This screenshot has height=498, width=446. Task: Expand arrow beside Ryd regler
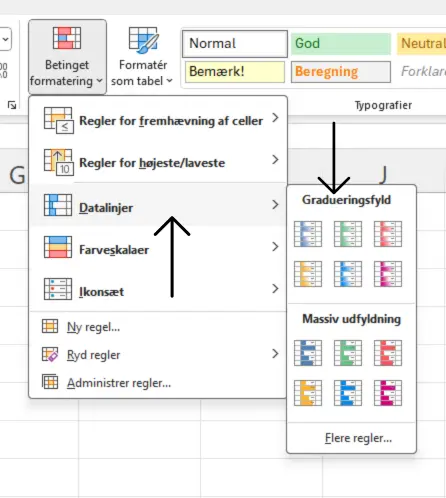275,353
